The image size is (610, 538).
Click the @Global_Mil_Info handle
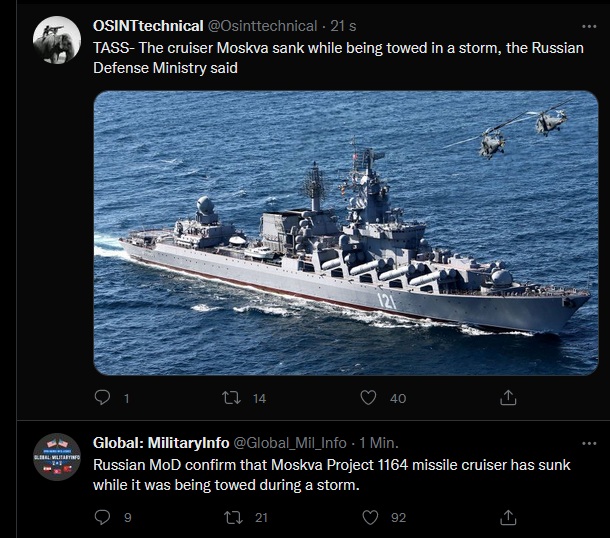[289, 442]
